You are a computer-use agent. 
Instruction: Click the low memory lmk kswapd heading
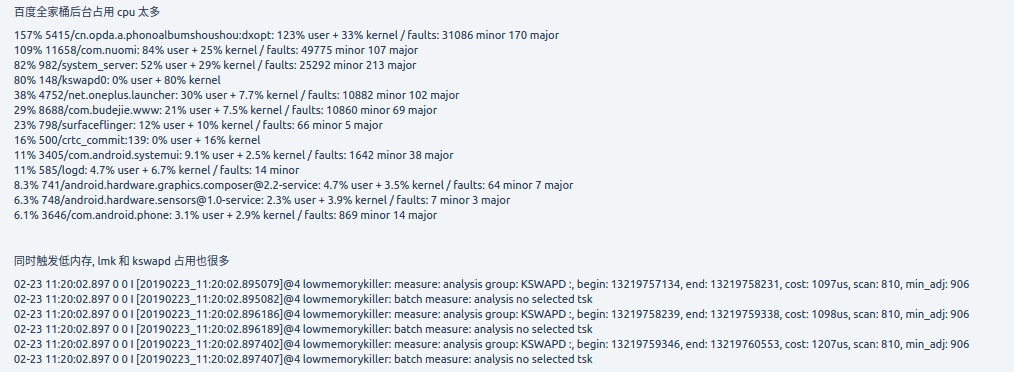pos(122,261)
